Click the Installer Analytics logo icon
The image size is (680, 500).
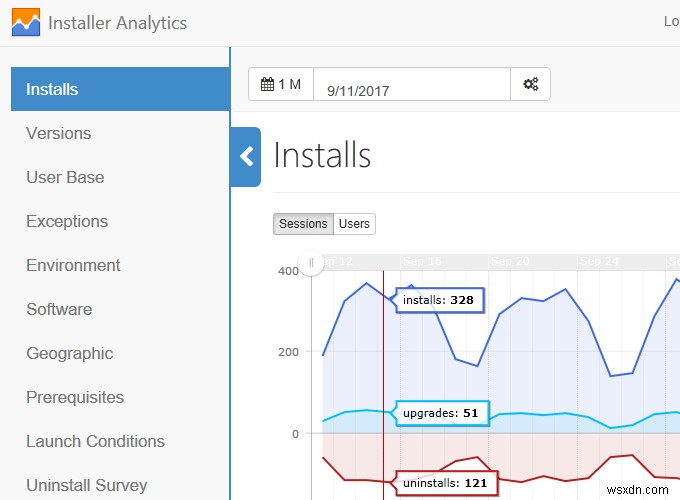pyautogui.click(x=26, y=22)
